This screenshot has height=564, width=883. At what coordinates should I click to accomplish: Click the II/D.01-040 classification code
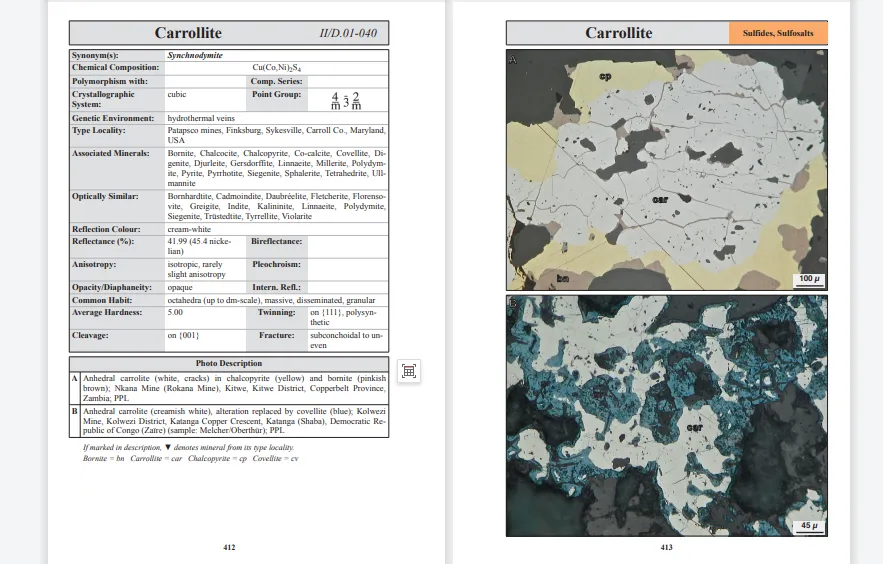point(348,34)
